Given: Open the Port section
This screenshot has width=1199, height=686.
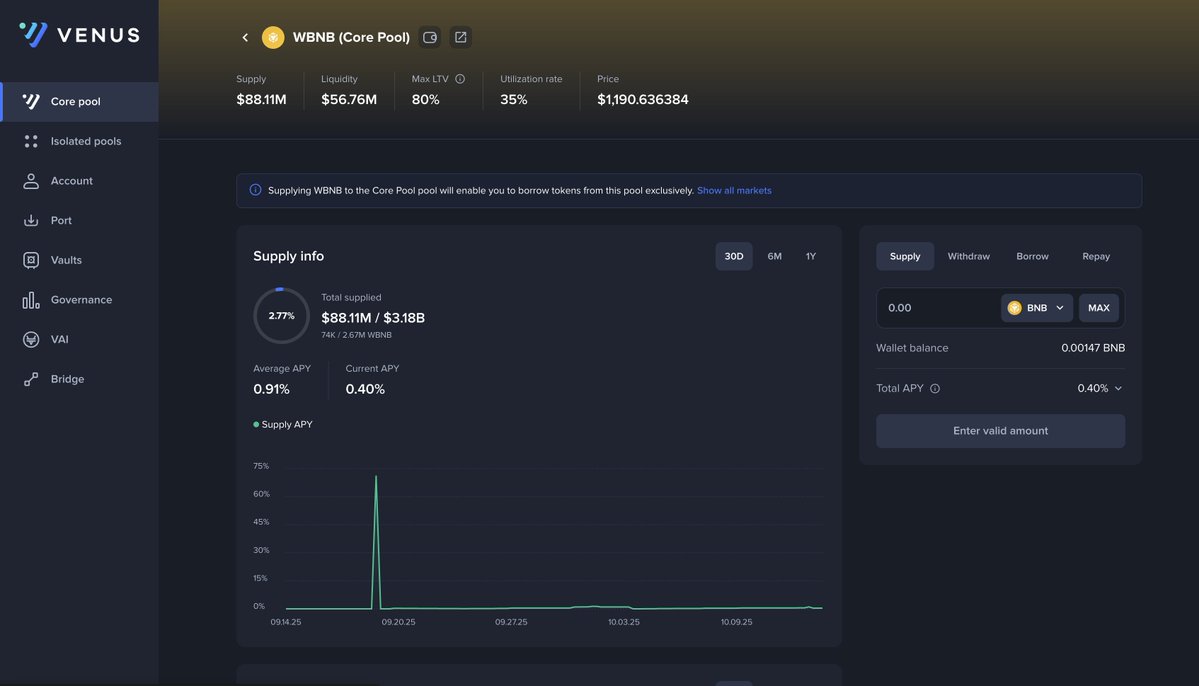Looking at the screenshot, I should tap(80, 221).
